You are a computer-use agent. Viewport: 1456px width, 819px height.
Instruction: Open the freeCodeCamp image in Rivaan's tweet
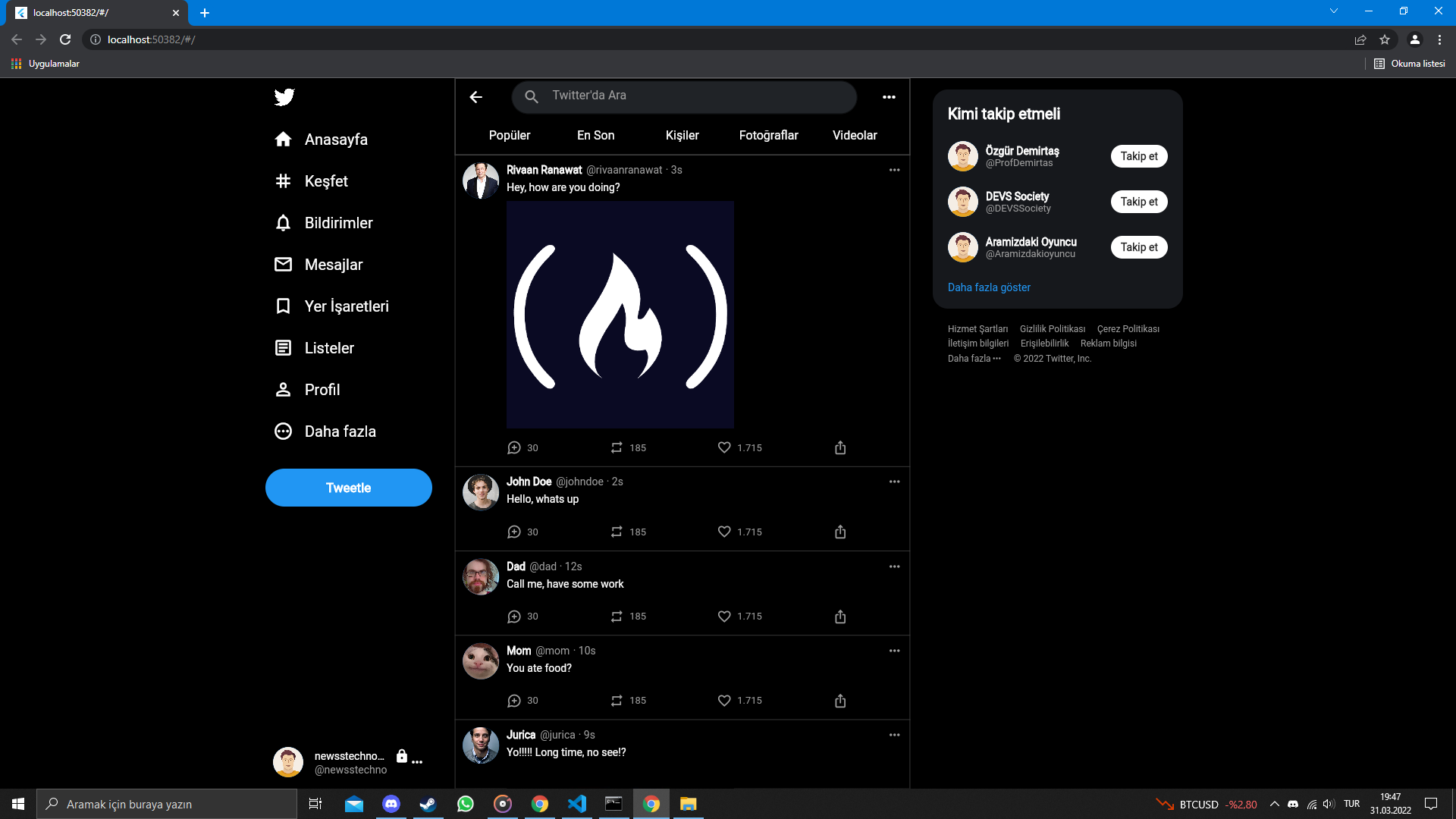(x=620, y=315)
